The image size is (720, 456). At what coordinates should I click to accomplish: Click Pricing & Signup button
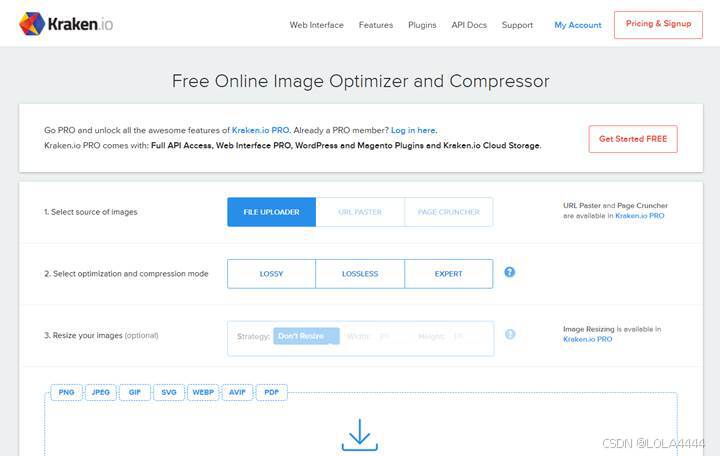pyautogui.click(x=658, y=25)
